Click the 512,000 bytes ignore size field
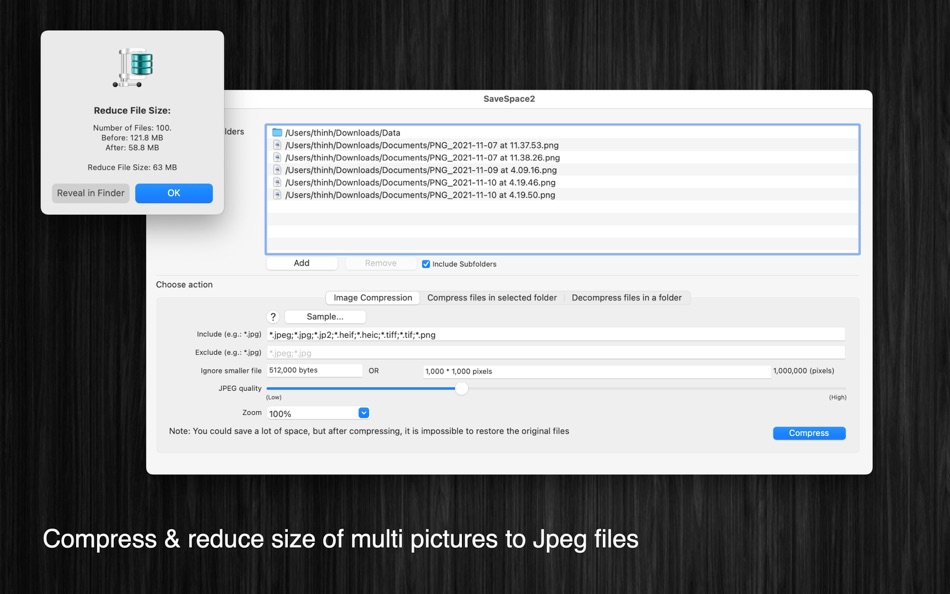Screen dimensions: 950x594 pyautogui.click(x=314, y=370)
